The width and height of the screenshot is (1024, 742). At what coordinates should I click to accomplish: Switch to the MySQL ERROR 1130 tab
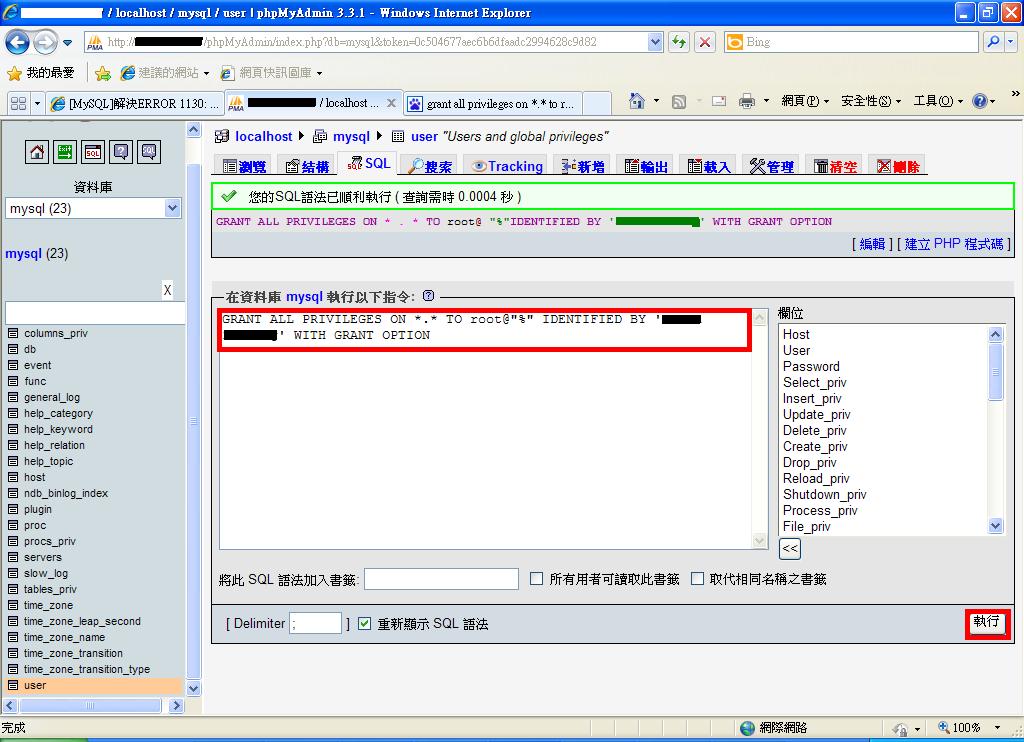coord(136,103)
